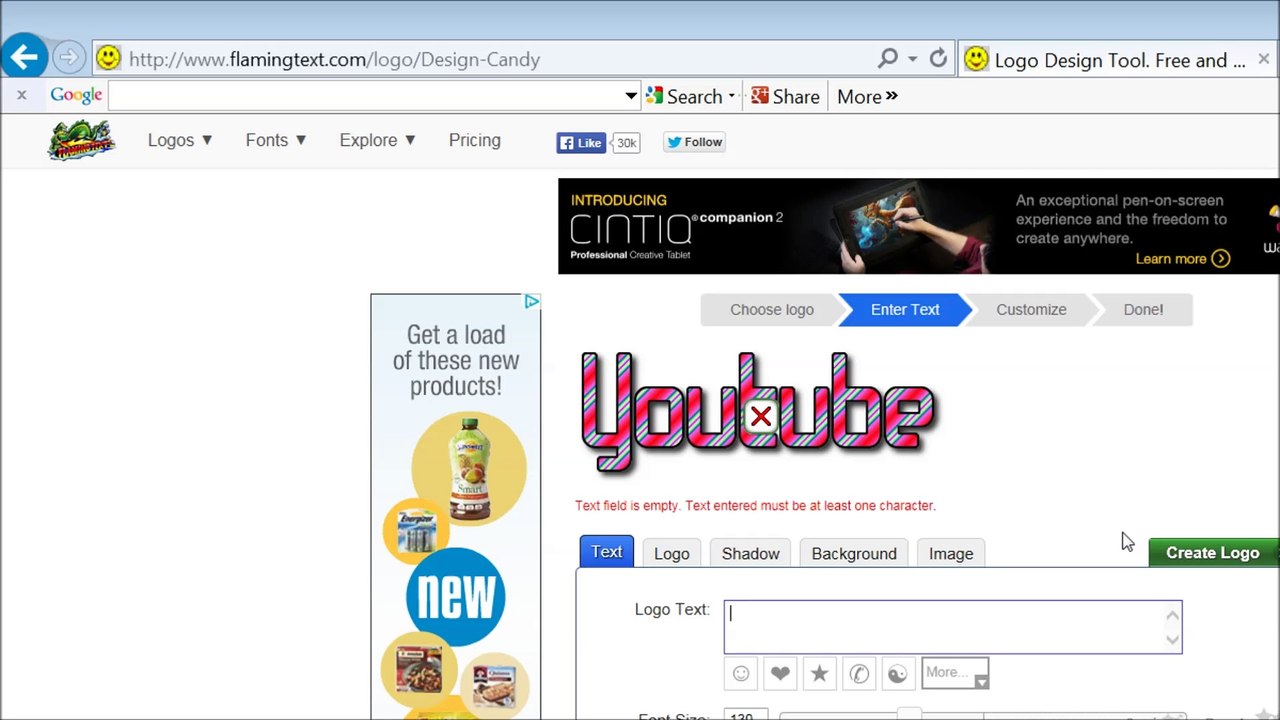
Task: Open the Explore dropdown menu
Action: point(378,141)
